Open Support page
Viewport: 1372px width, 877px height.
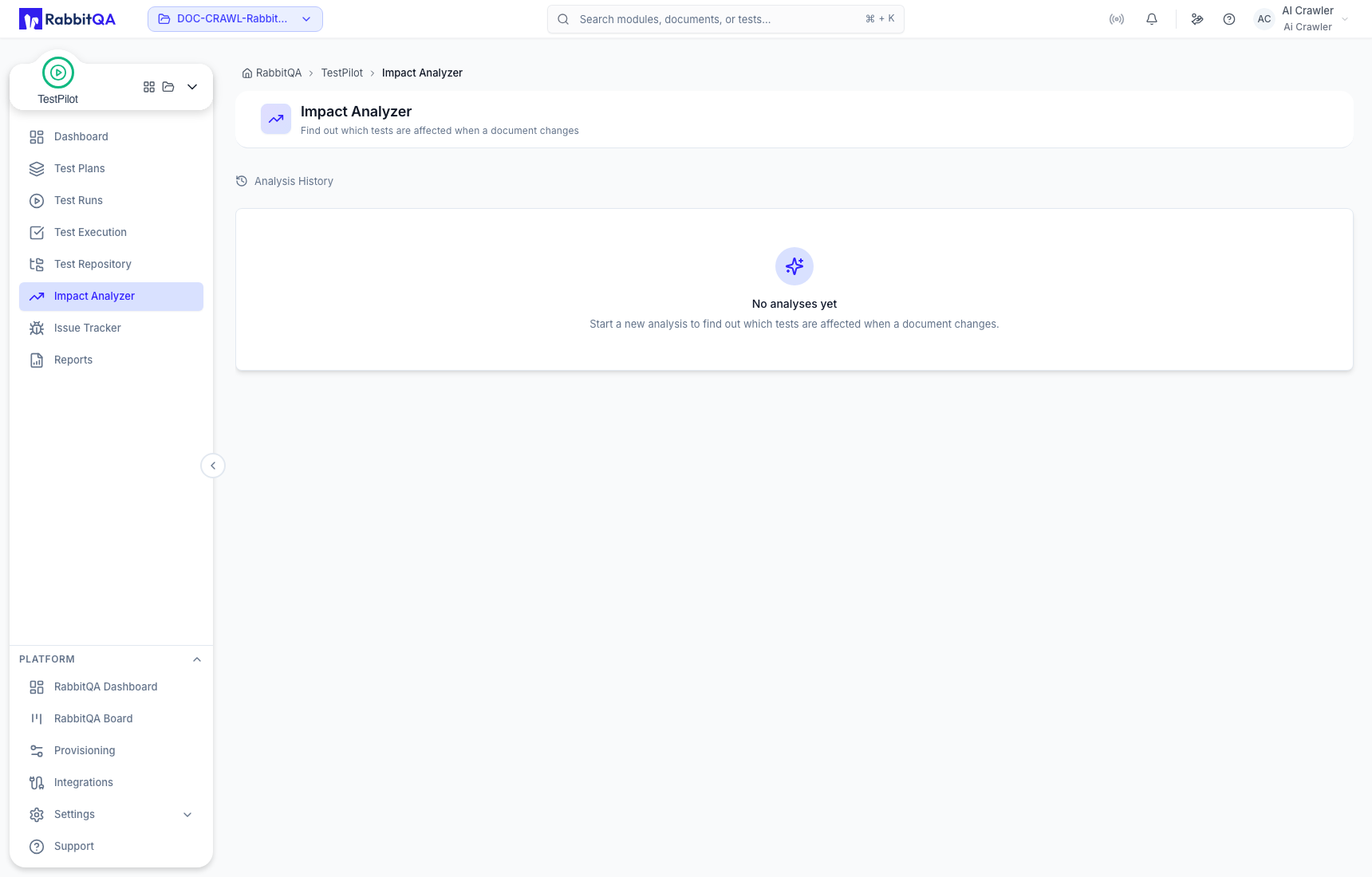111,847
